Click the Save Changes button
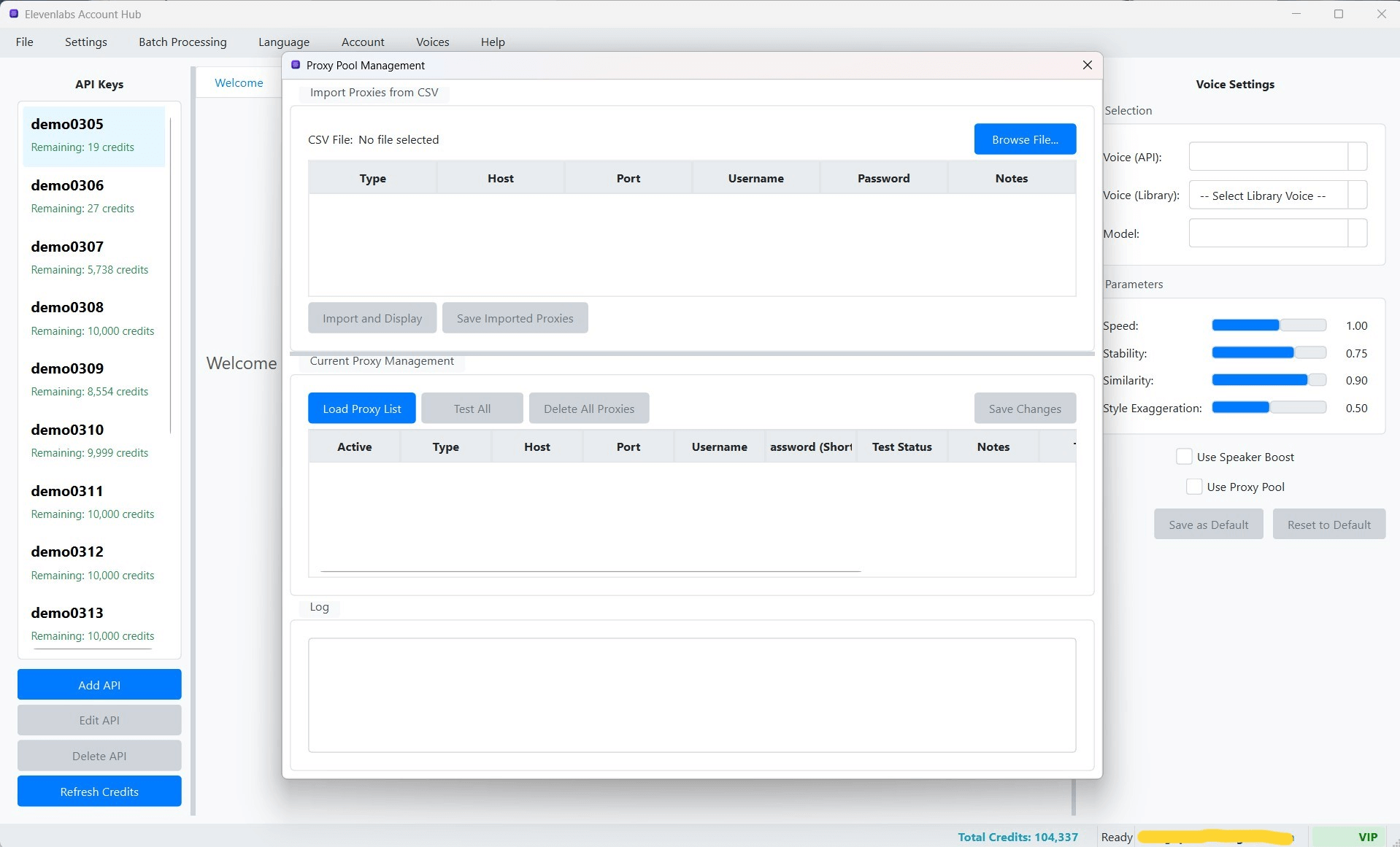Image resolution: width=1400 pixels, height=847 pixels. click(1025, 409)
